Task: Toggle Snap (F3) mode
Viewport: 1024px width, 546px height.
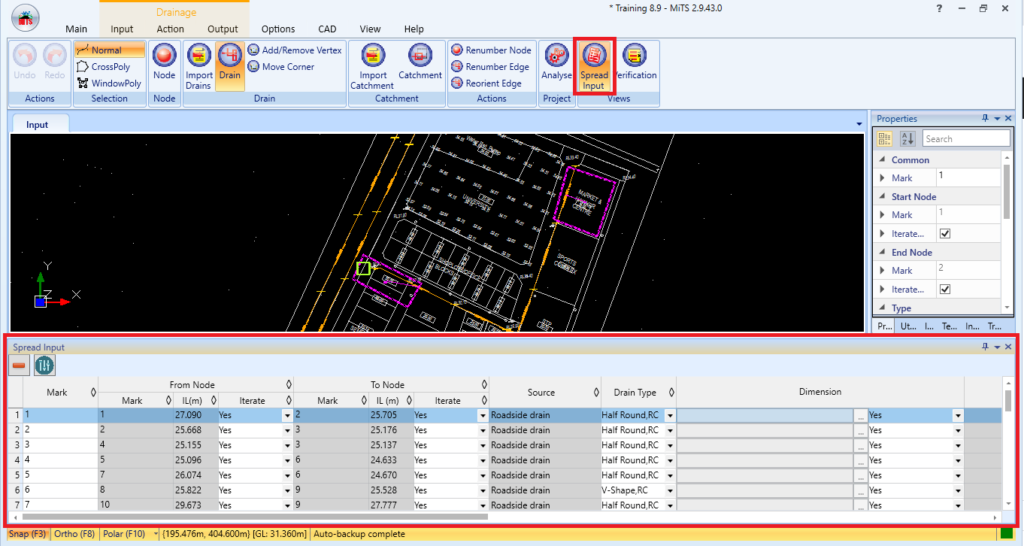Action: point(27,534)
